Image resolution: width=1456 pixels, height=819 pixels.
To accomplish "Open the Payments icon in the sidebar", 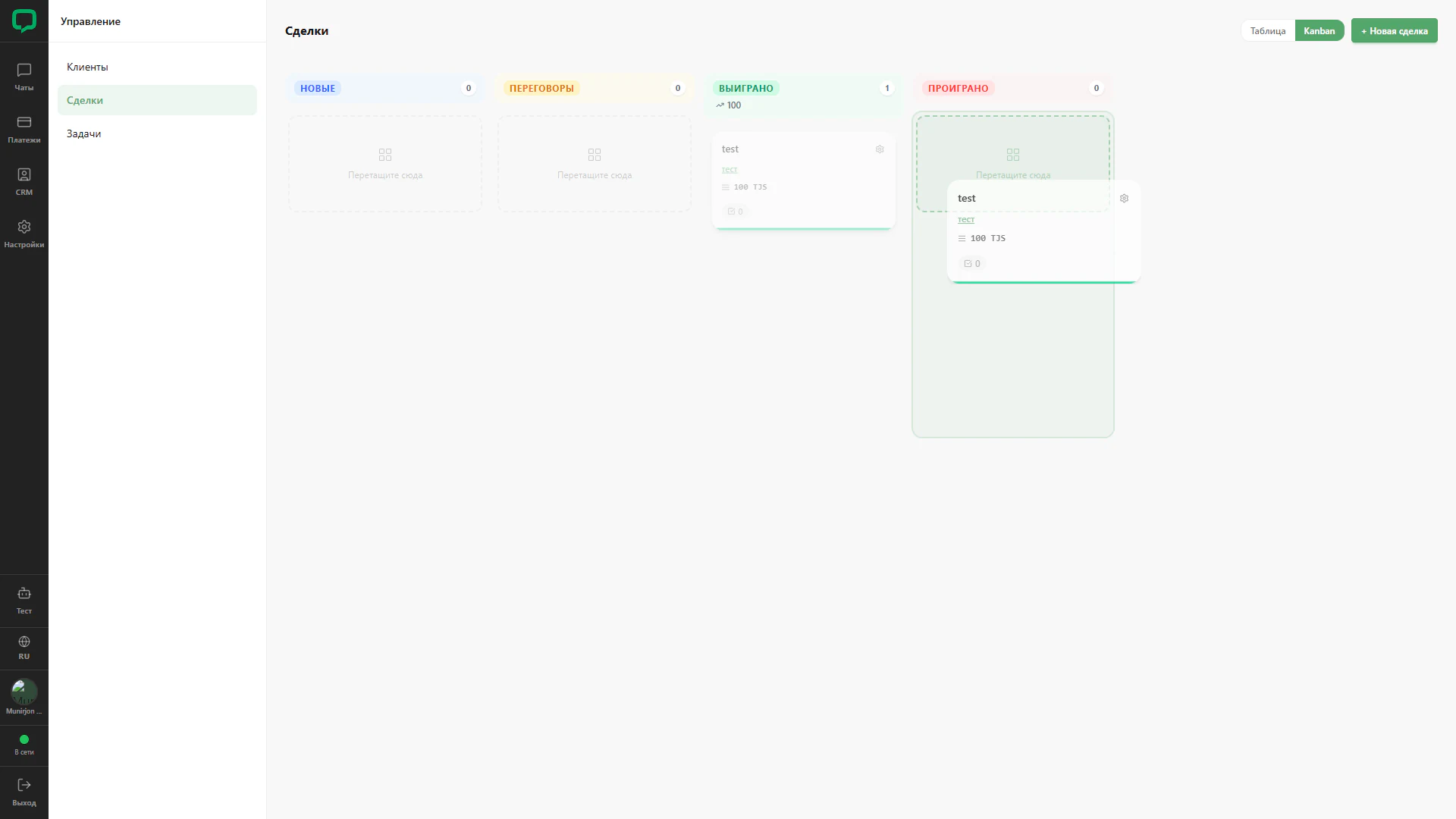I will pos(24,122).
